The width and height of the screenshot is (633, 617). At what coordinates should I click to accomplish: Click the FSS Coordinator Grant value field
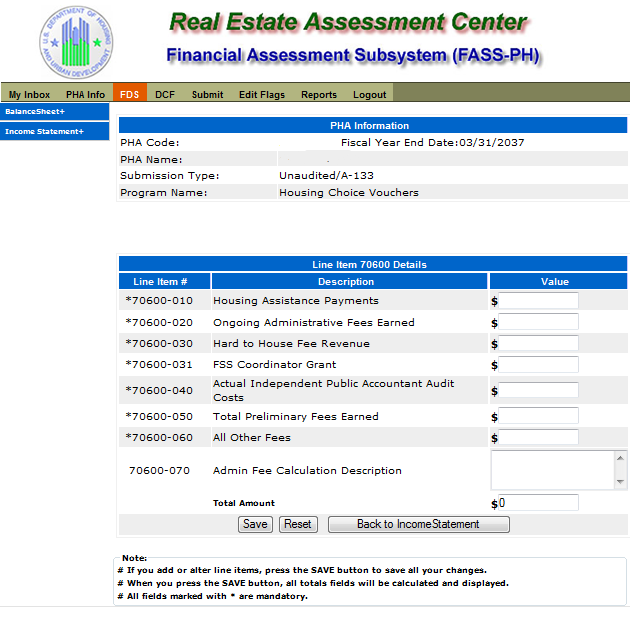point(538,364)
